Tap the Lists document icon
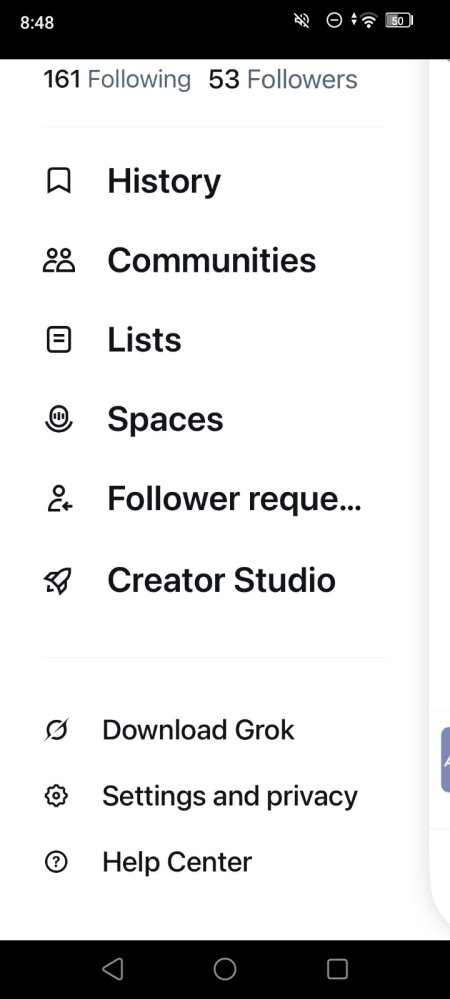 59,340
